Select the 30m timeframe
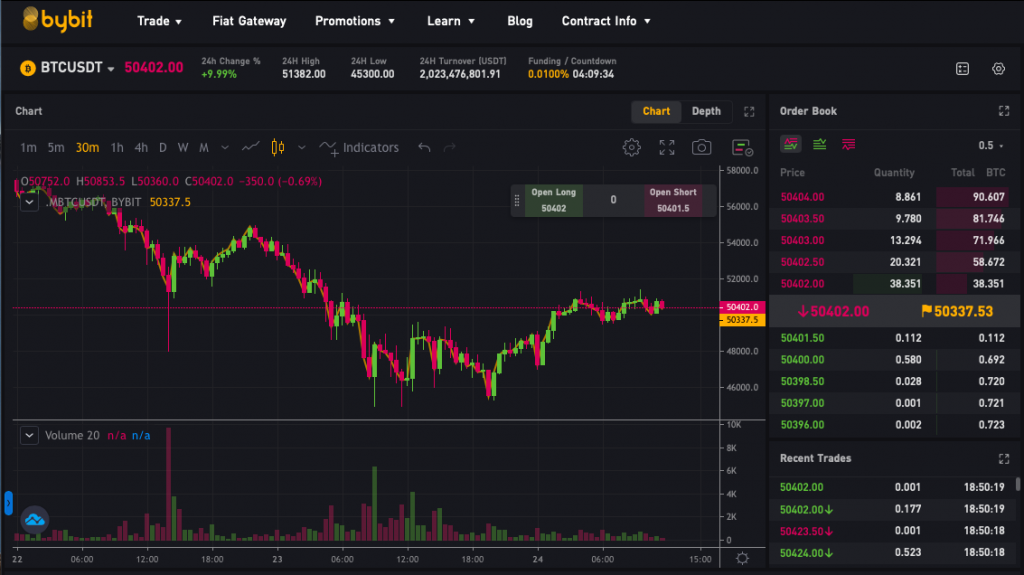Image resolution: width=1024 pixels, height=575 pixels. 87,148
